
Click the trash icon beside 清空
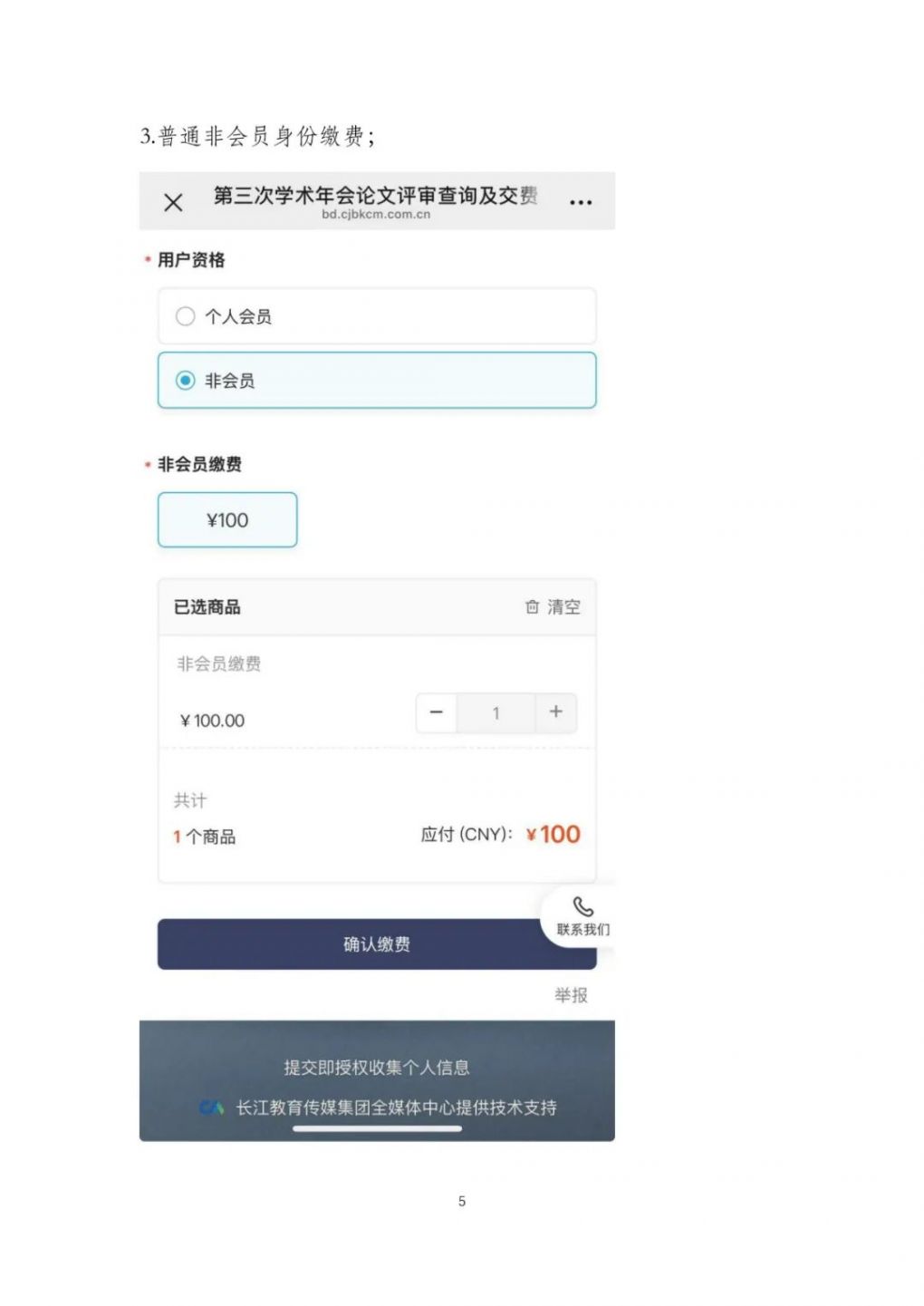[532, 607]
